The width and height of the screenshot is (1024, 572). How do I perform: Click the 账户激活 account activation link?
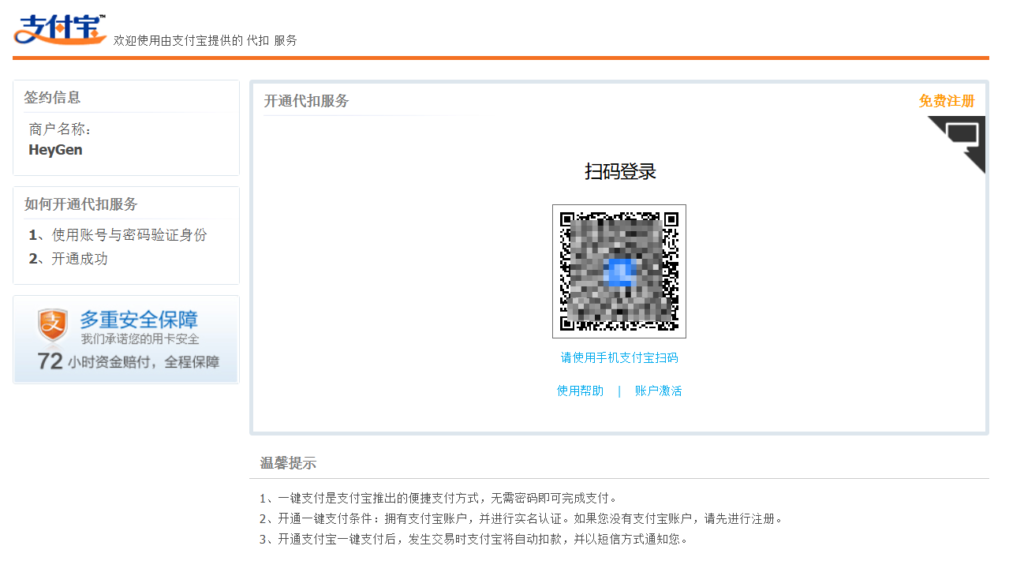point(658,391)
